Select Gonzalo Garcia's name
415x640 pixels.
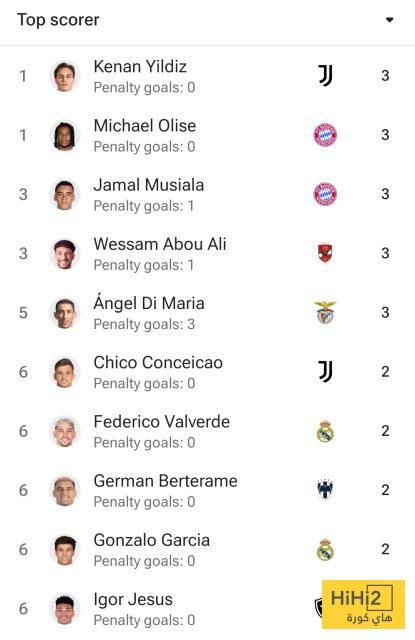point(151,540)
